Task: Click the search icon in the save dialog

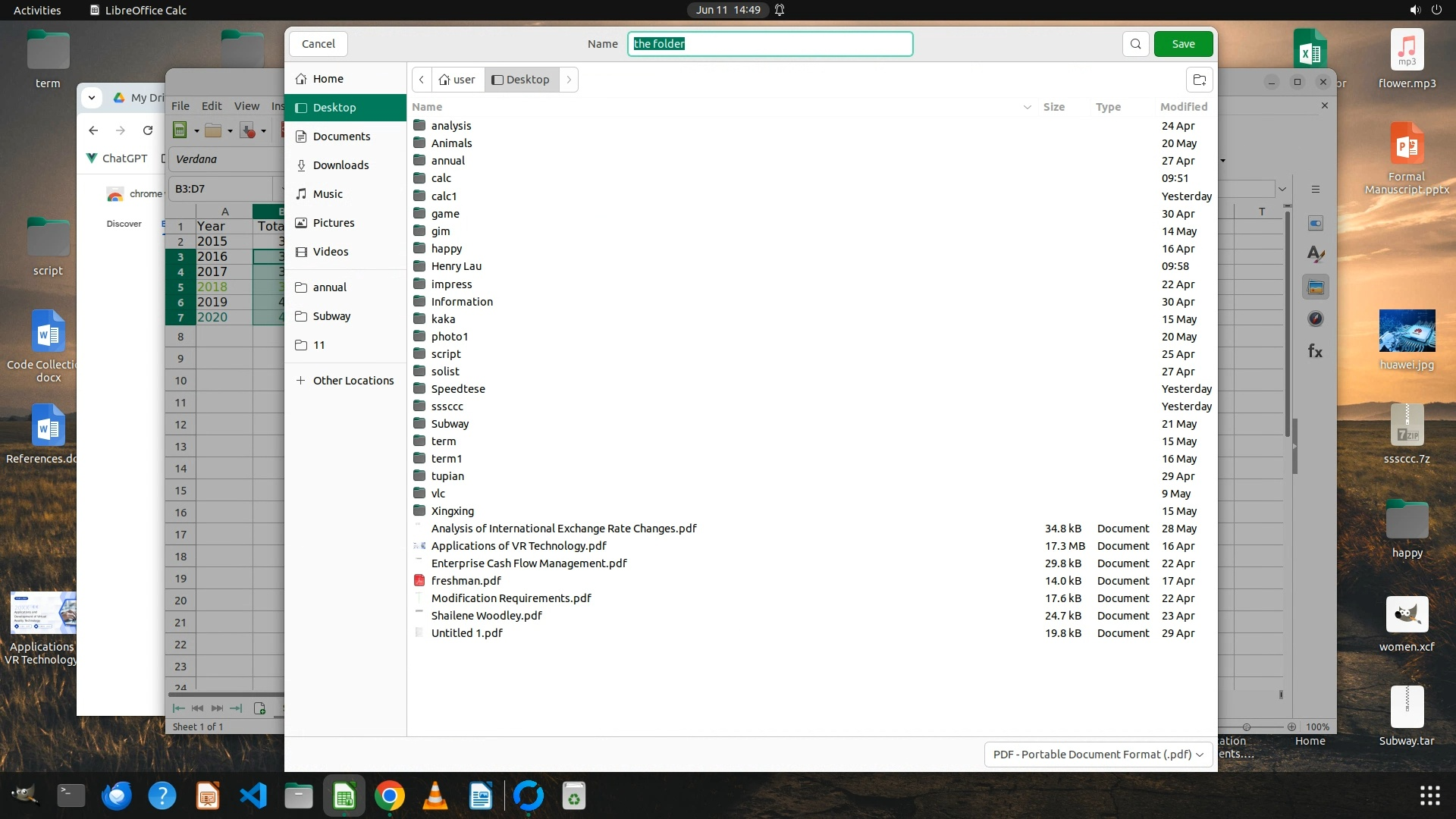Action: click(x=1135, y=44)
